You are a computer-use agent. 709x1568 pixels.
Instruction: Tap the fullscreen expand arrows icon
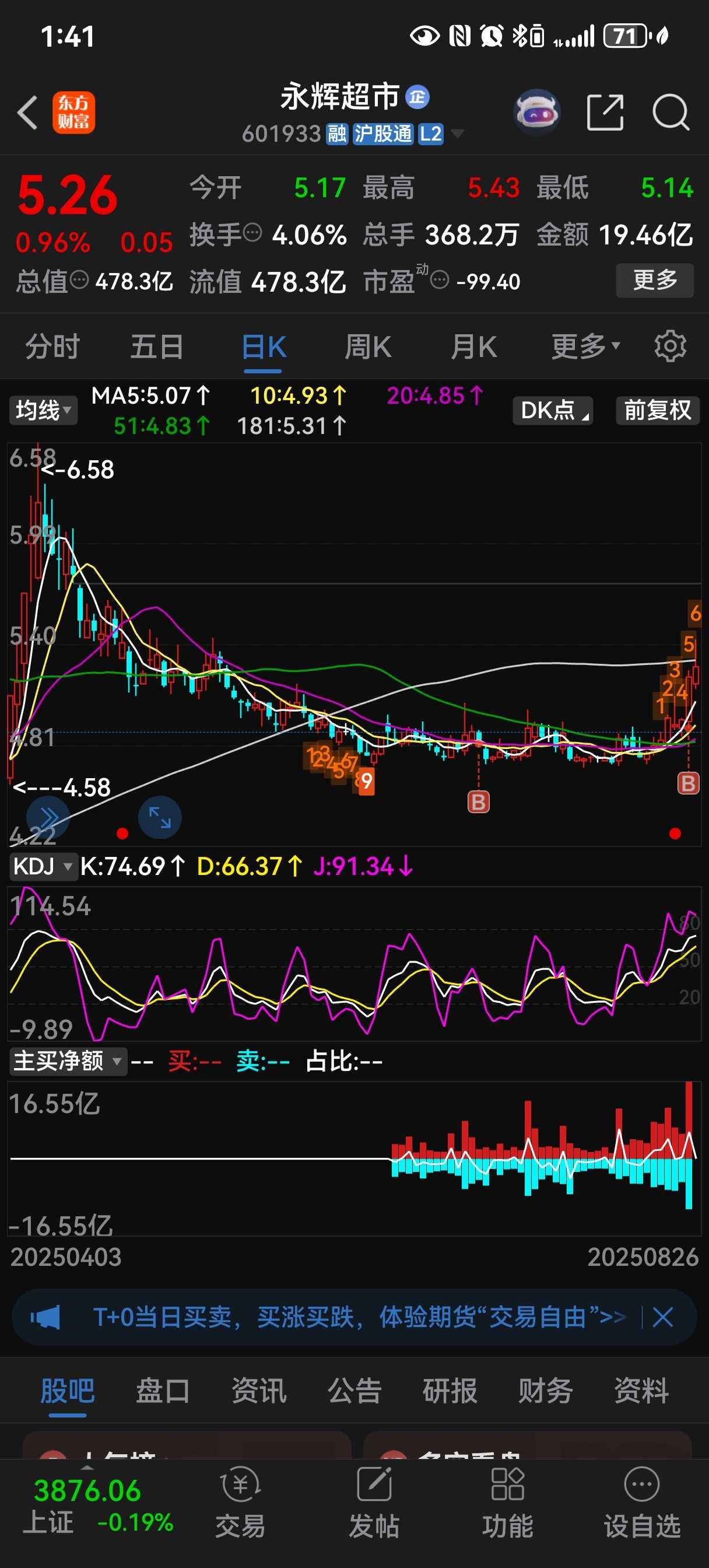[x=160, y=817]
